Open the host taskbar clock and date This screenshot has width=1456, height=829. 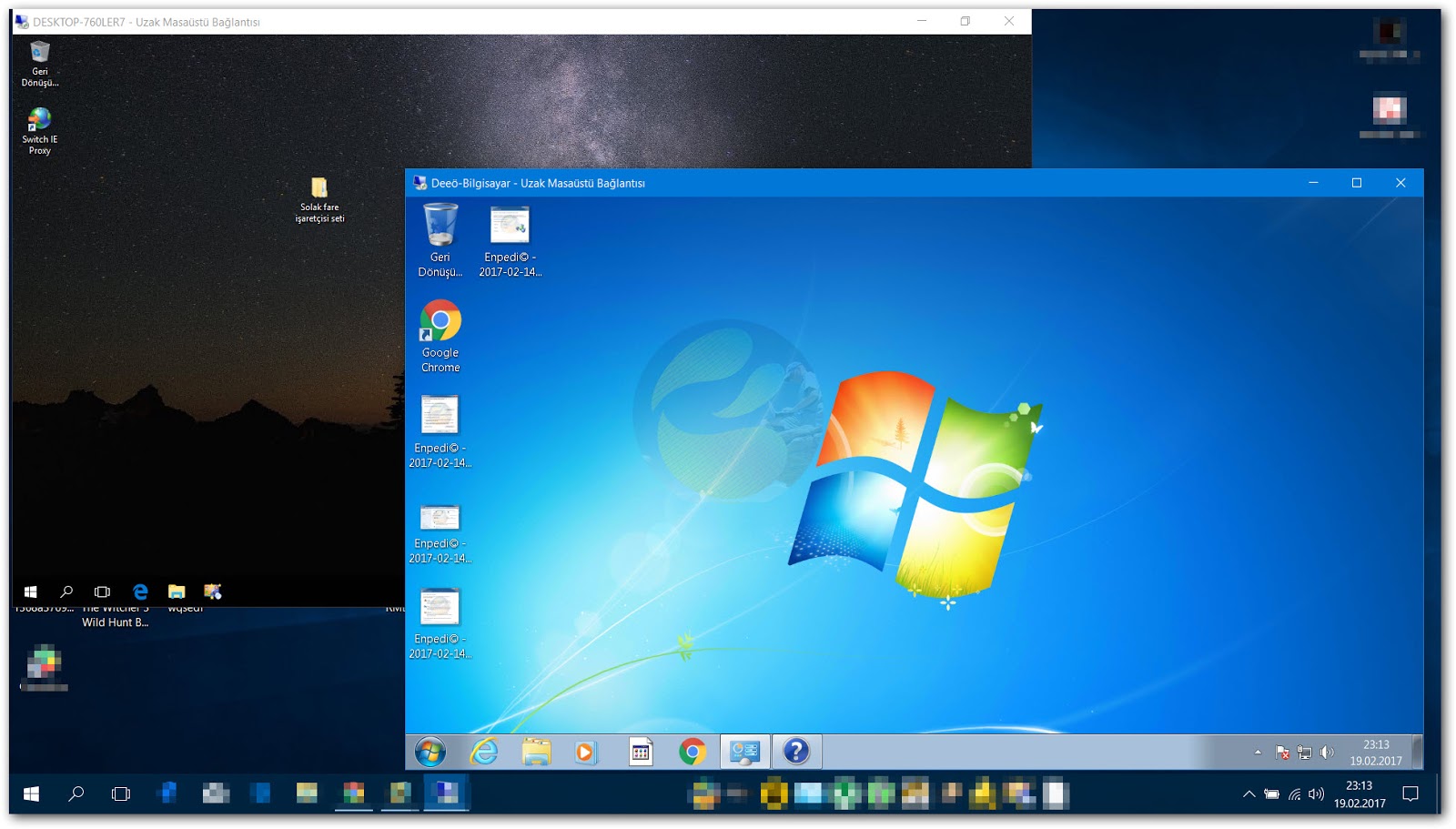tap(1360, 794)
